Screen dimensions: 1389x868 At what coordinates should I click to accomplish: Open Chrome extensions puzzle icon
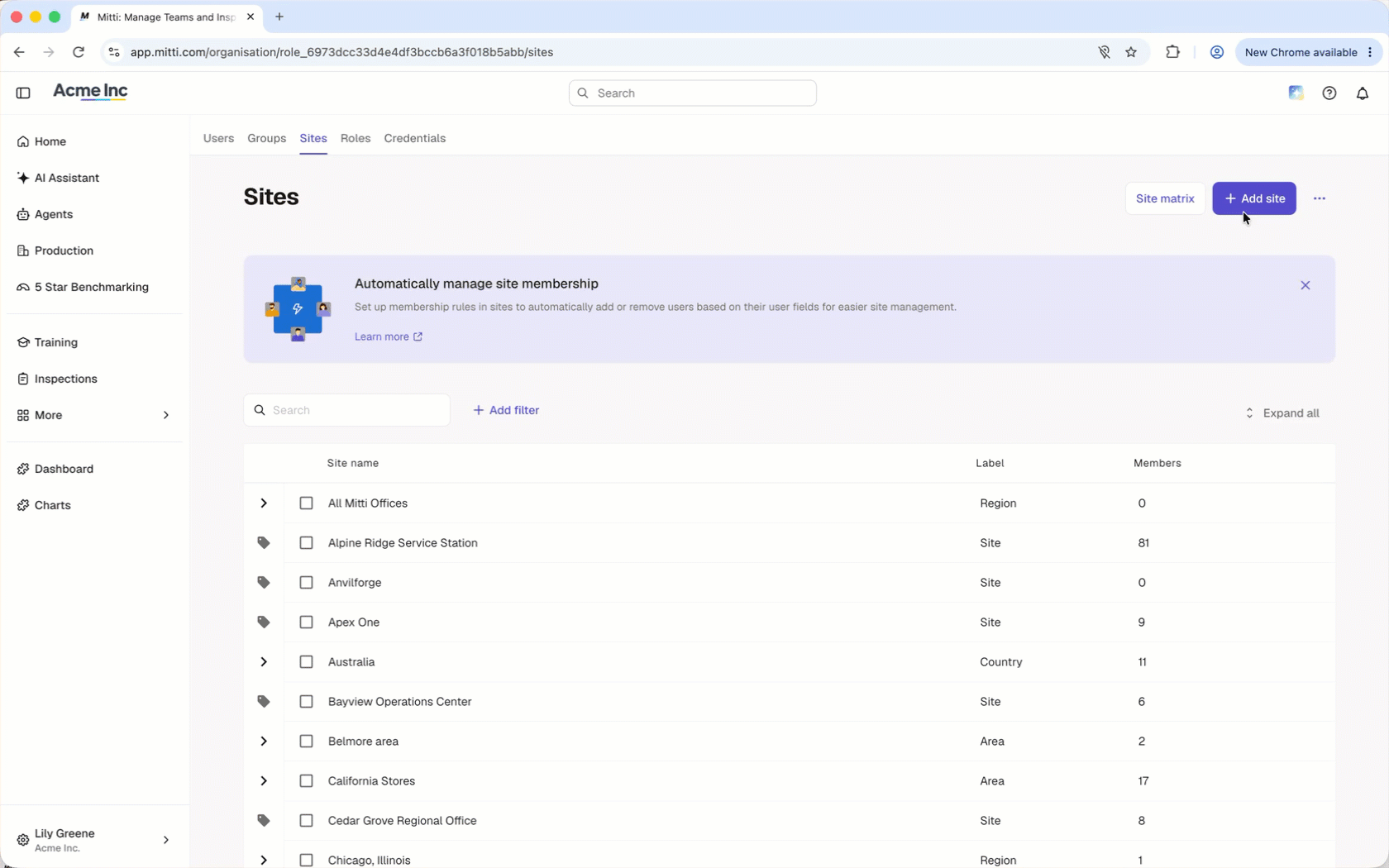tap(1172, 52)
